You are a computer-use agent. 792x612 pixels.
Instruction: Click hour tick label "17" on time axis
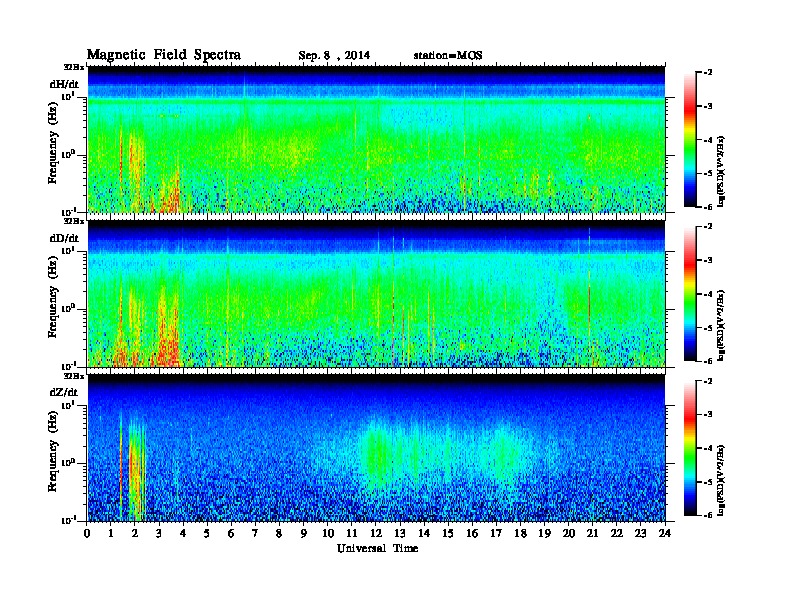[496, 533]
